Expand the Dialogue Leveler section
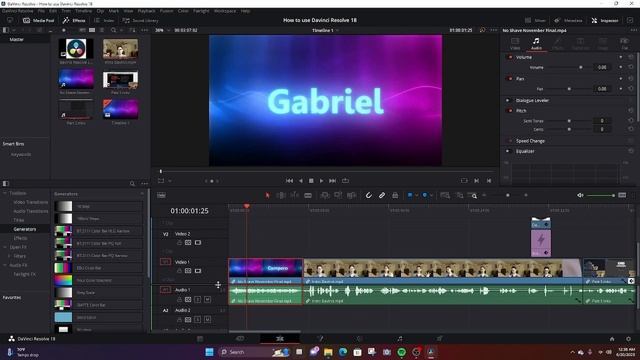This screenshot has height=360, width=640. point(532,100)
